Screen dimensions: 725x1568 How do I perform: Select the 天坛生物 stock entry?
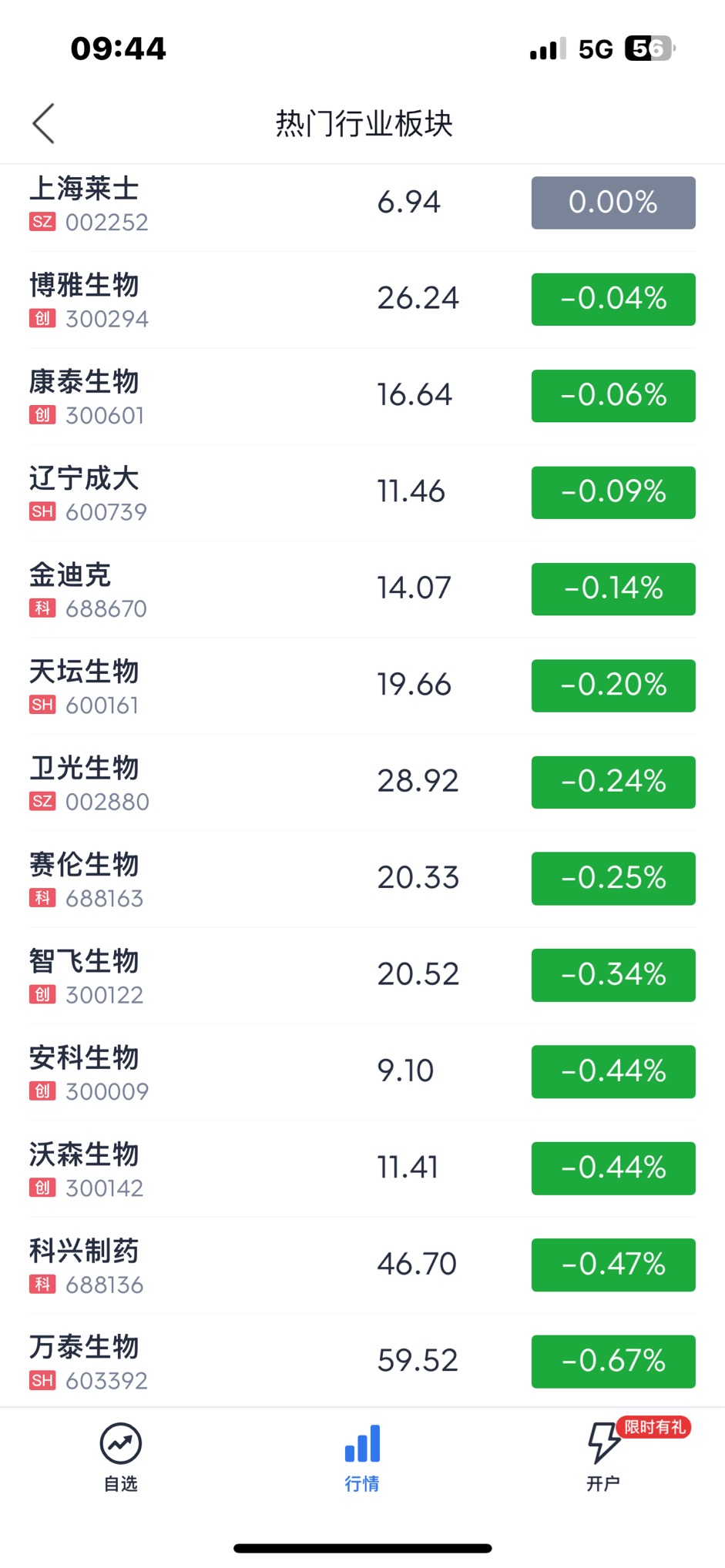(362, 685)
